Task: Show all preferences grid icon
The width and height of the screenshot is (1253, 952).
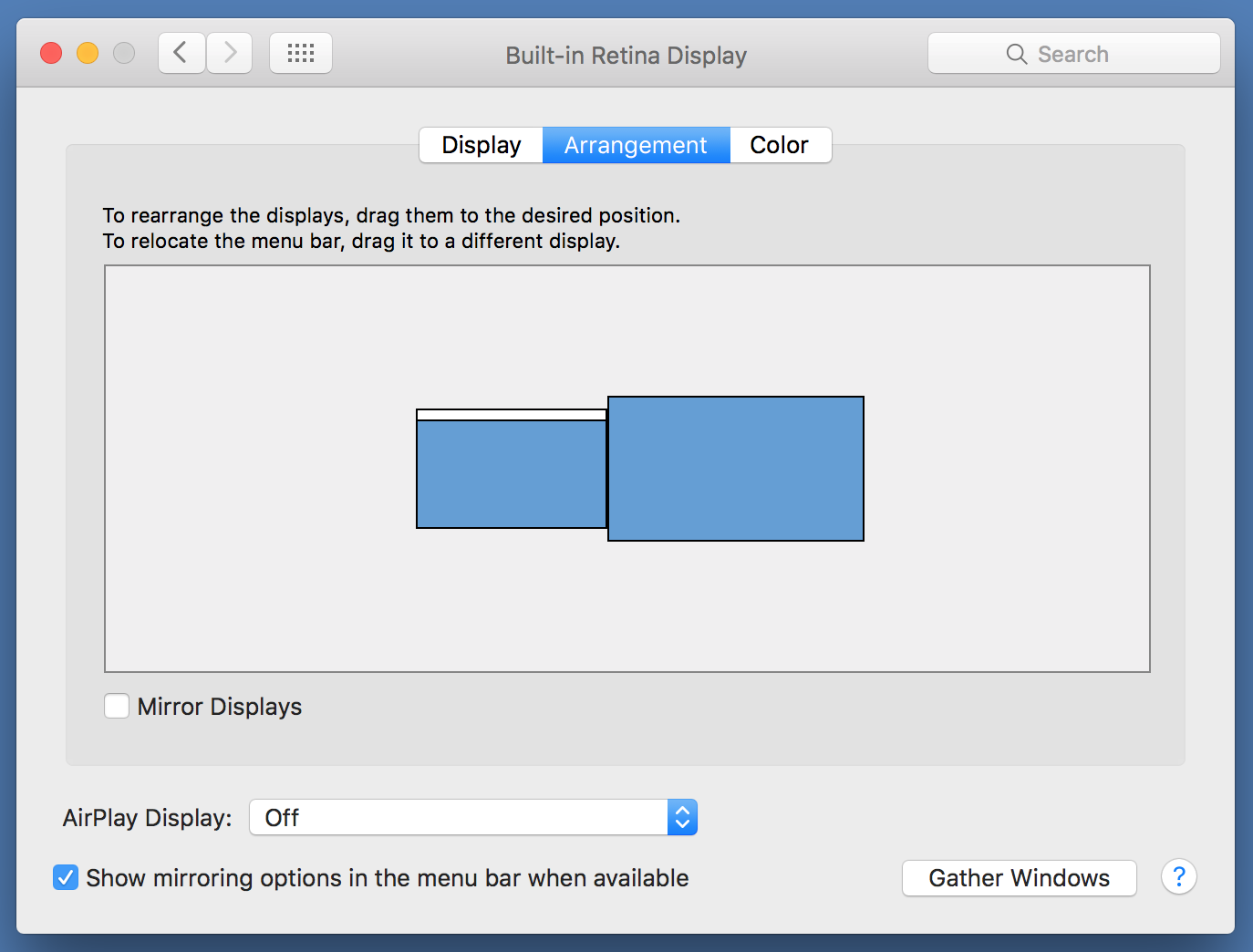Action: point(301,53)
